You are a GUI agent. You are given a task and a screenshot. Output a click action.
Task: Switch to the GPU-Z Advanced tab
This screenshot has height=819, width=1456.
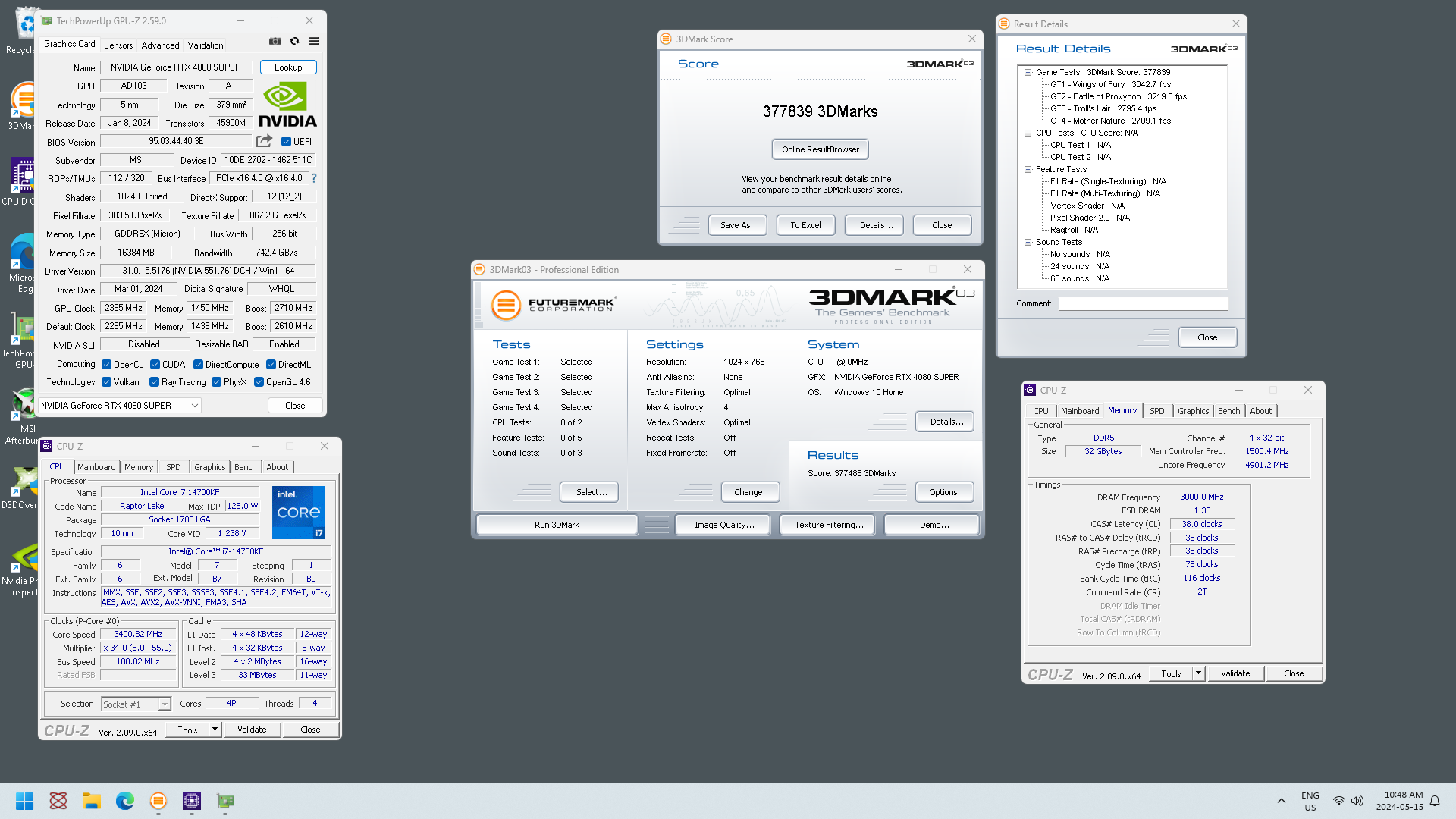160,45
